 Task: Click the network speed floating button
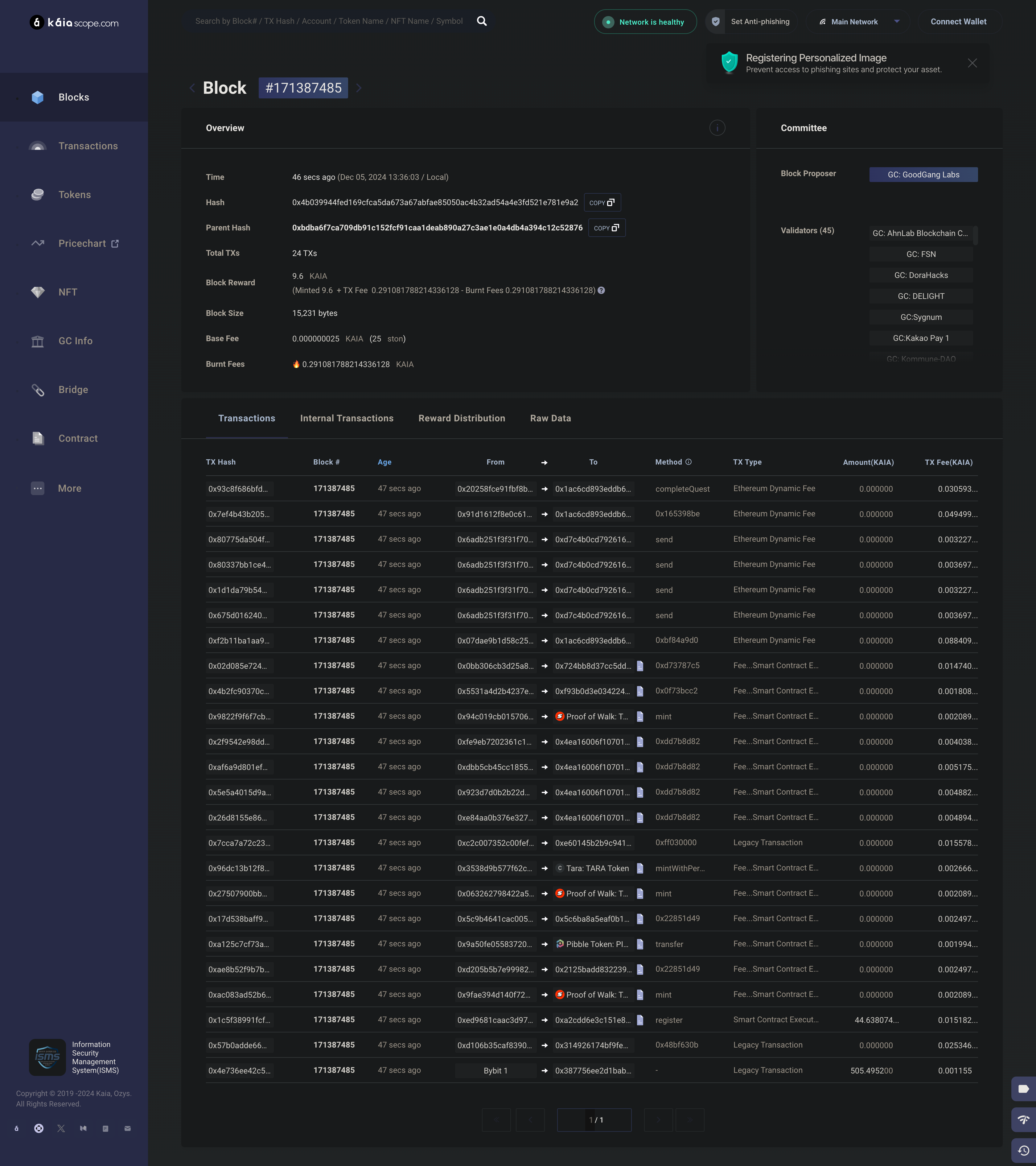(x=1023, y=1119)
